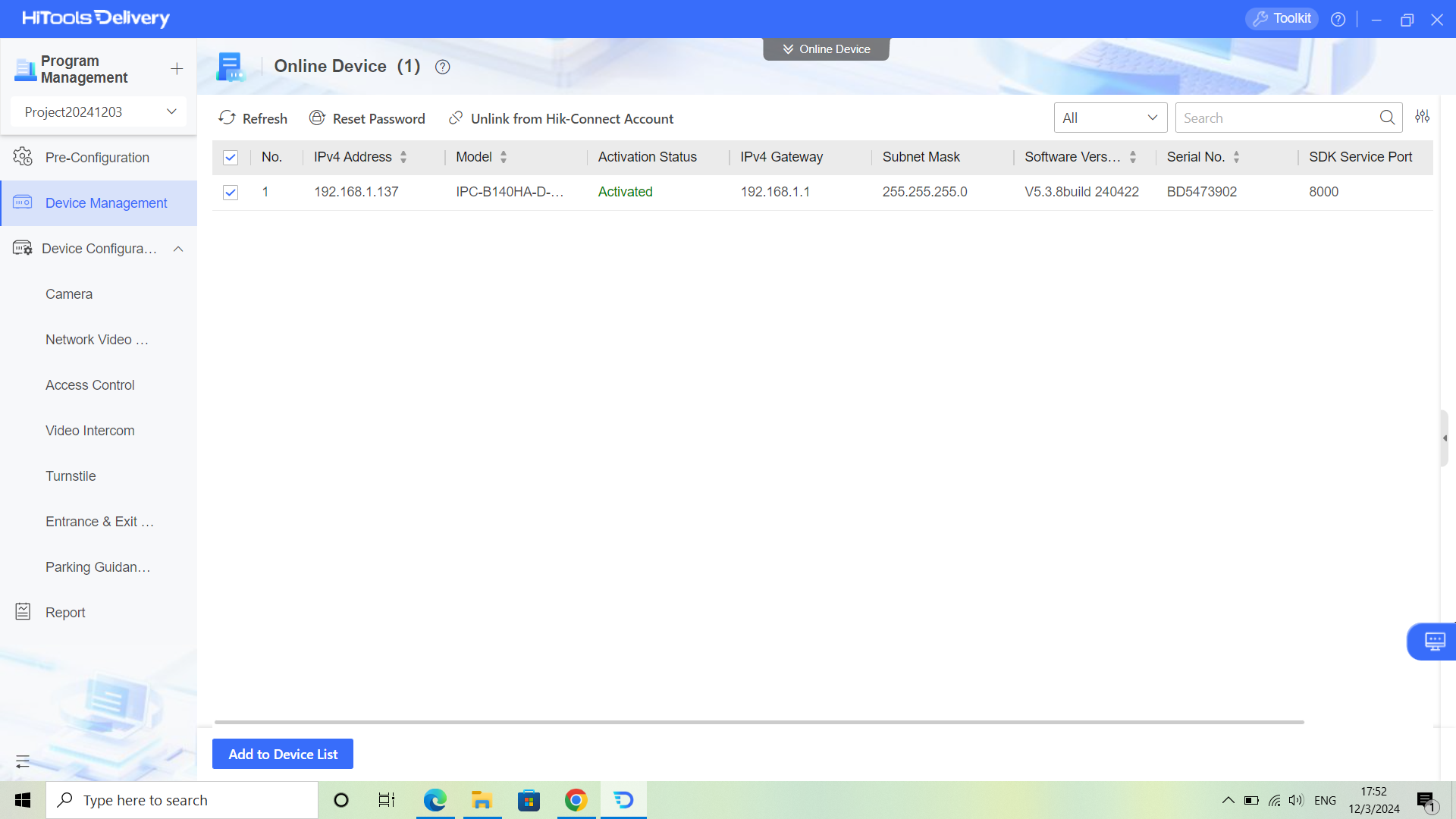Click the Unlink from Hik-Connect Account icon
The image size is (1456, 819).
coord(456,118)
